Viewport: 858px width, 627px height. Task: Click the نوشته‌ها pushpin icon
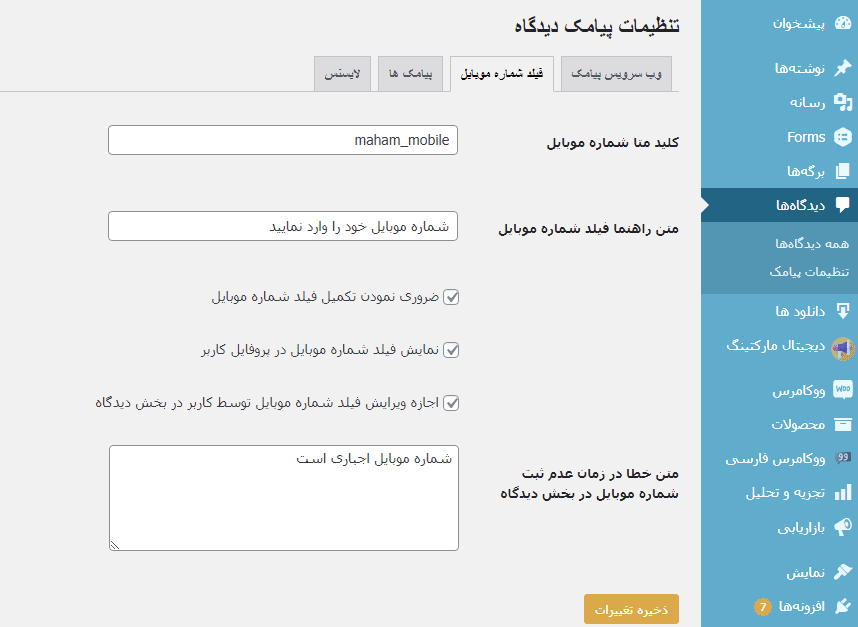pyautogui.click(x=843, y=68)
